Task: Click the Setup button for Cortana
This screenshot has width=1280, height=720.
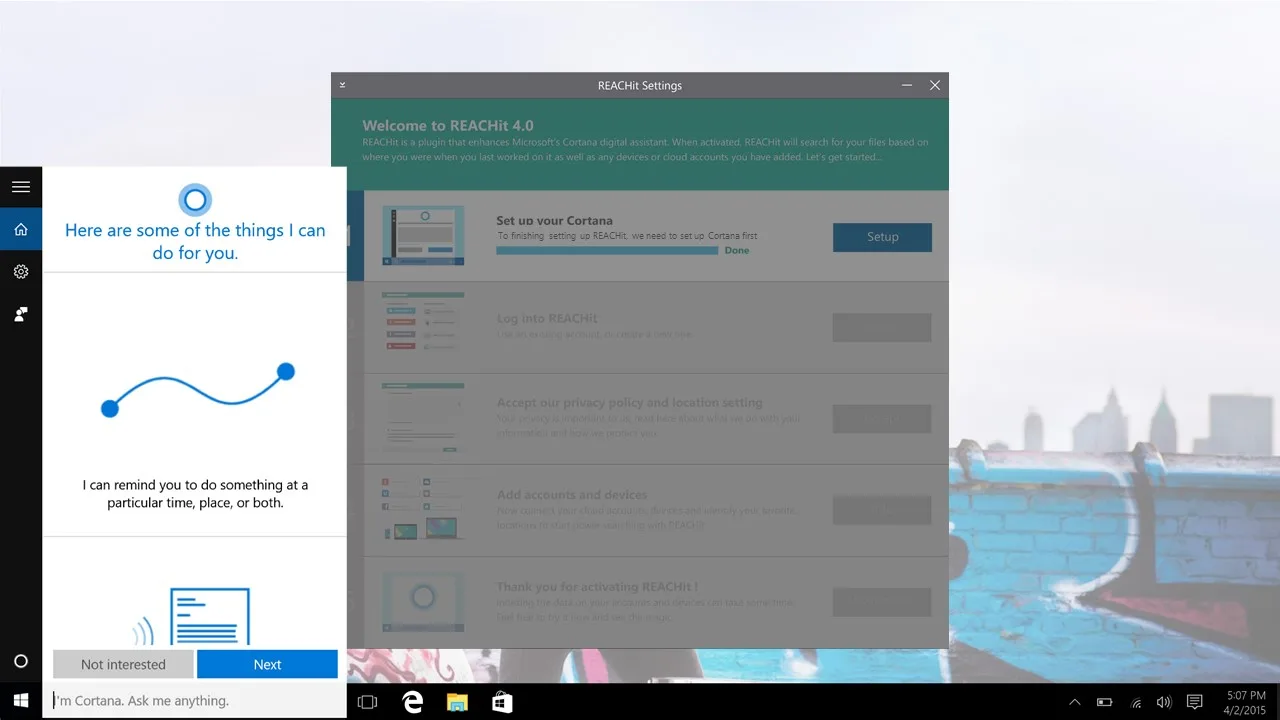Action: tap(882, 237)
